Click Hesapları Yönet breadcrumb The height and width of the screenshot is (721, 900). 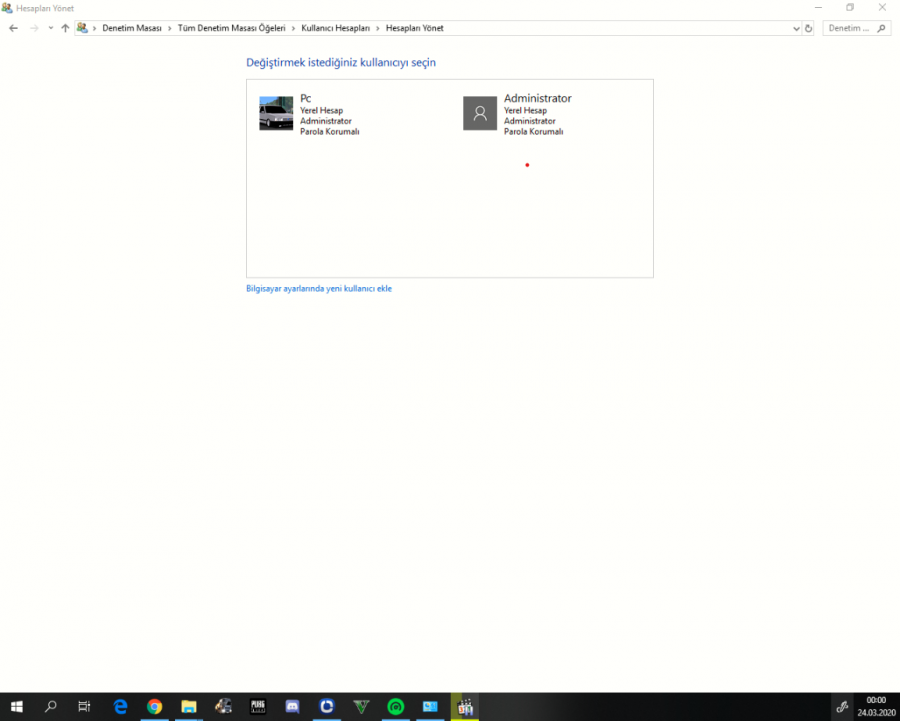414,28
